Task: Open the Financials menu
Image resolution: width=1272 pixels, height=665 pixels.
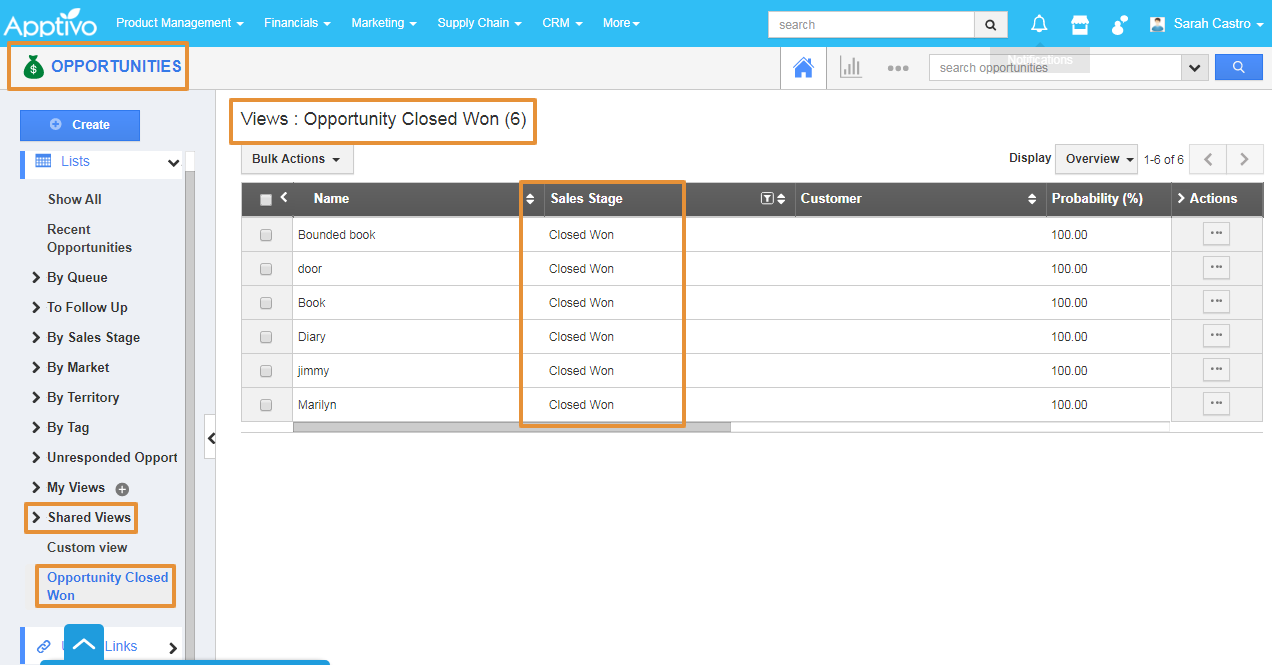Action: pyautogui.click(x=297, y=23)
